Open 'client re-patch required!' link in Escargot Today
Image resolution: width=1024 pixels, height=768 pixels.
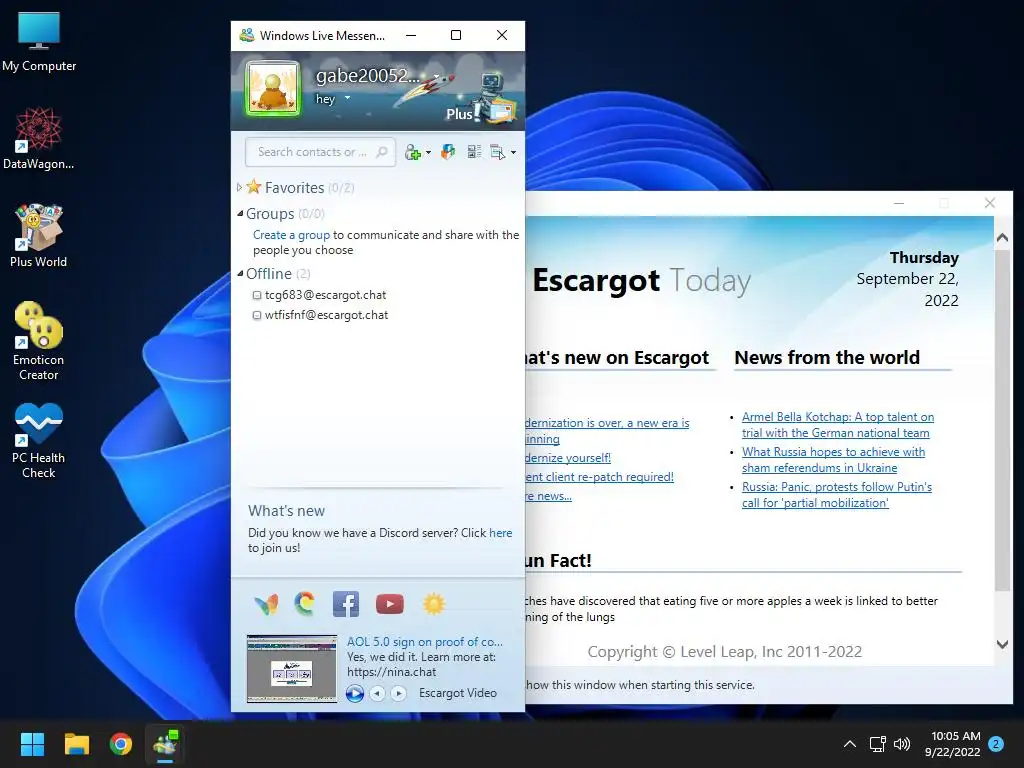pos(600,477)
